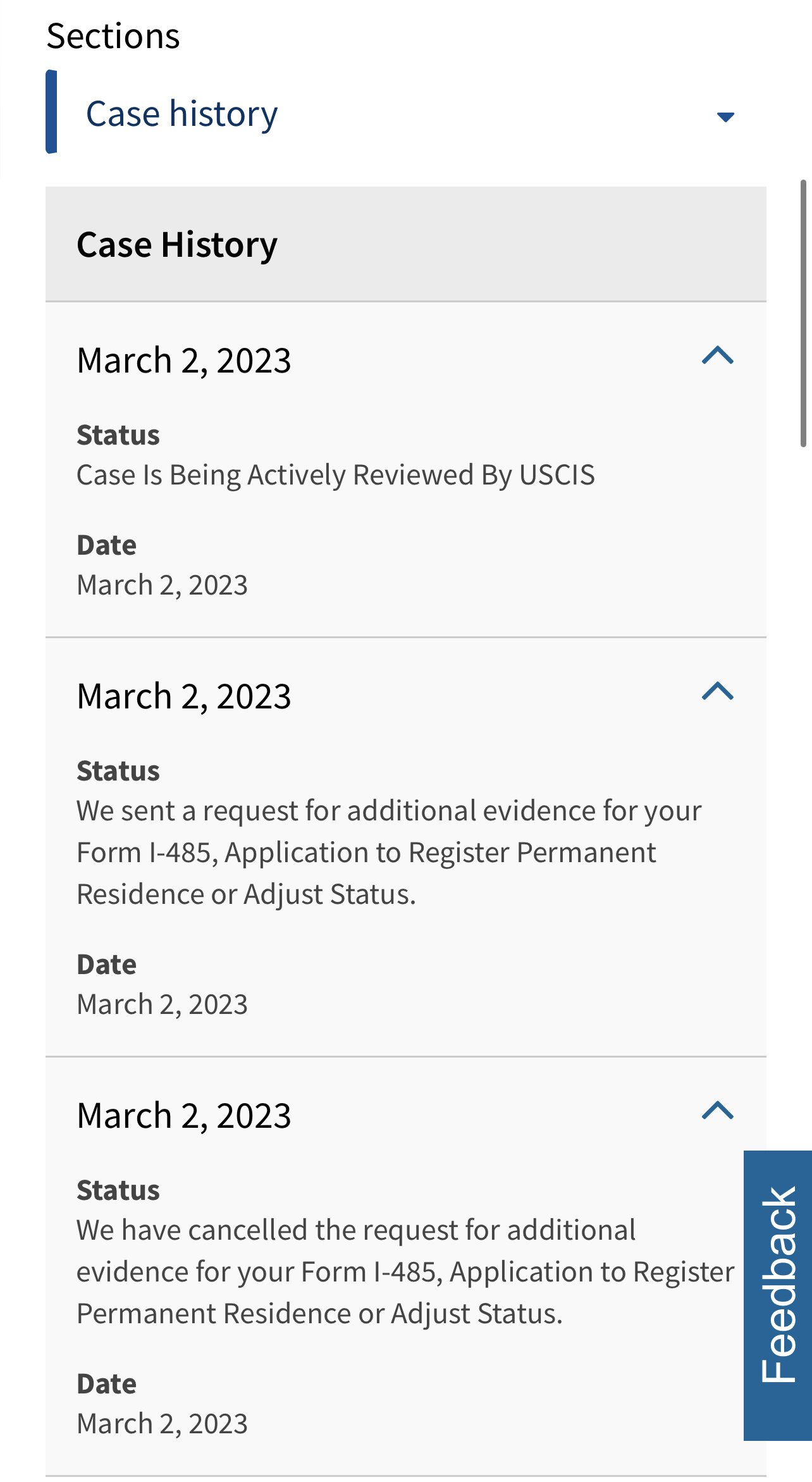Click the date value under the sent request status
Image resolution: width=812 pixels, height=1482 pixels.
162,1004
